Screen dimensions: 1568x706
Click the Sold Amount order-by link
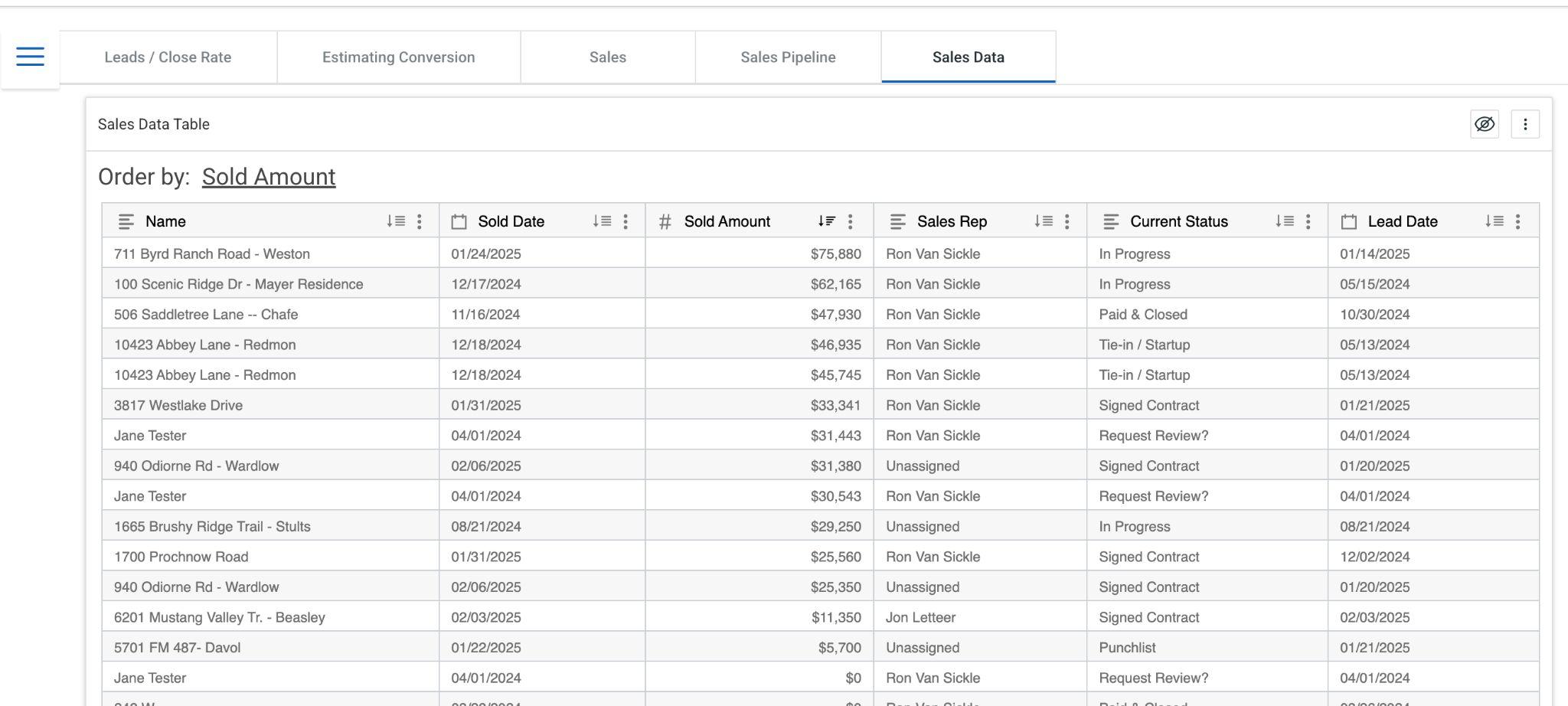coord(268,177)
